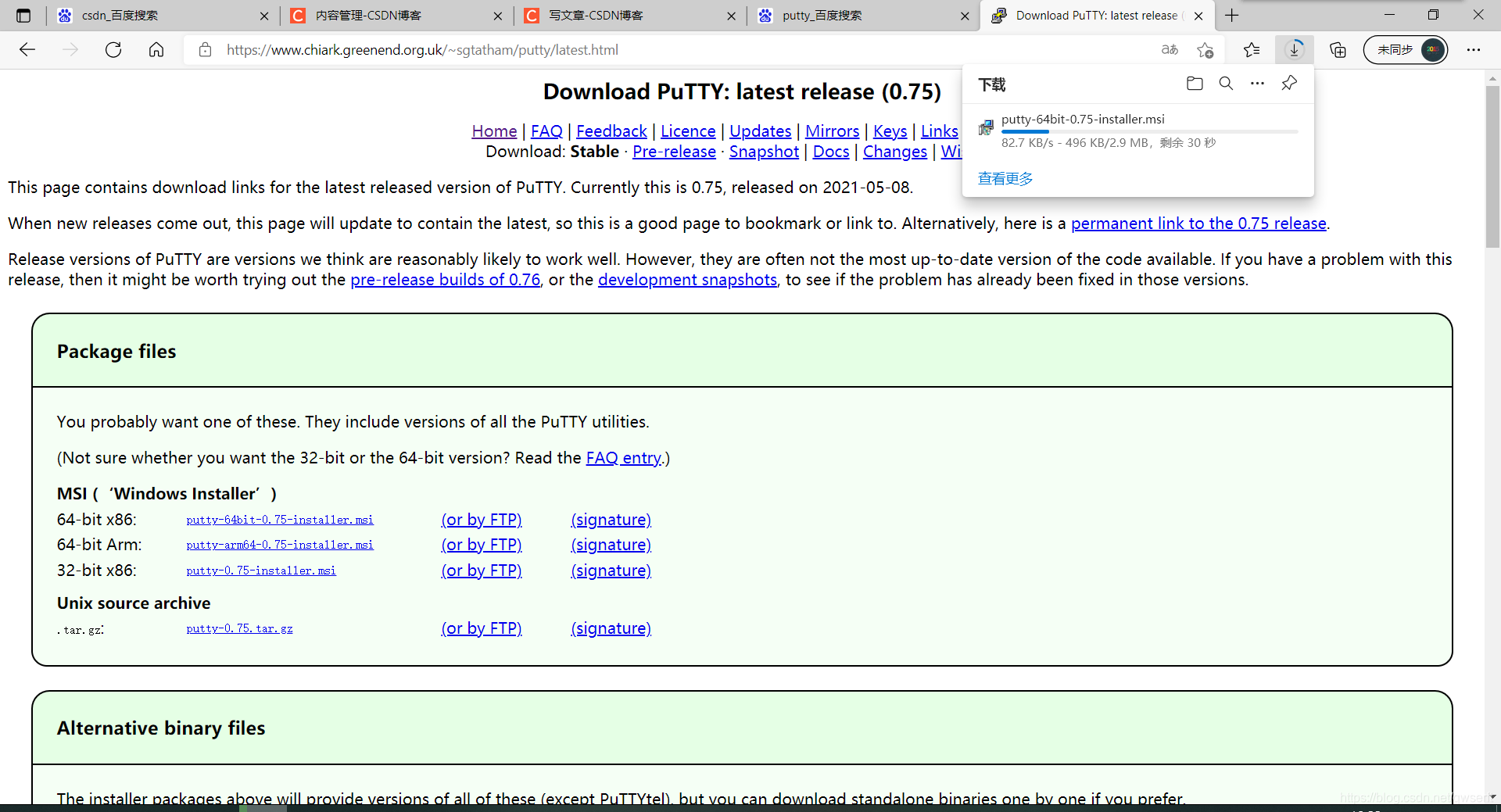
Task: Open FTP link for 64-bit Arm
Action: pyautogui.click(x=482, y=545)
